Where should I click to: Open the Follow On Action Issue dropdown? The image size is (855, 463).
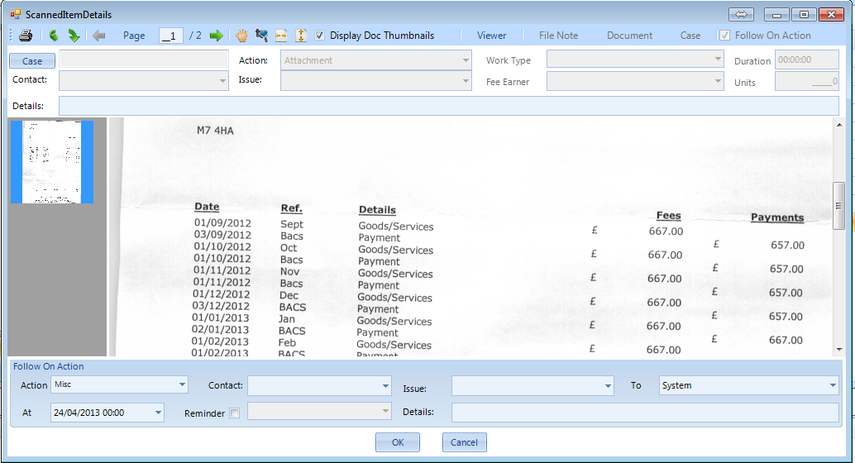[607, 386]
